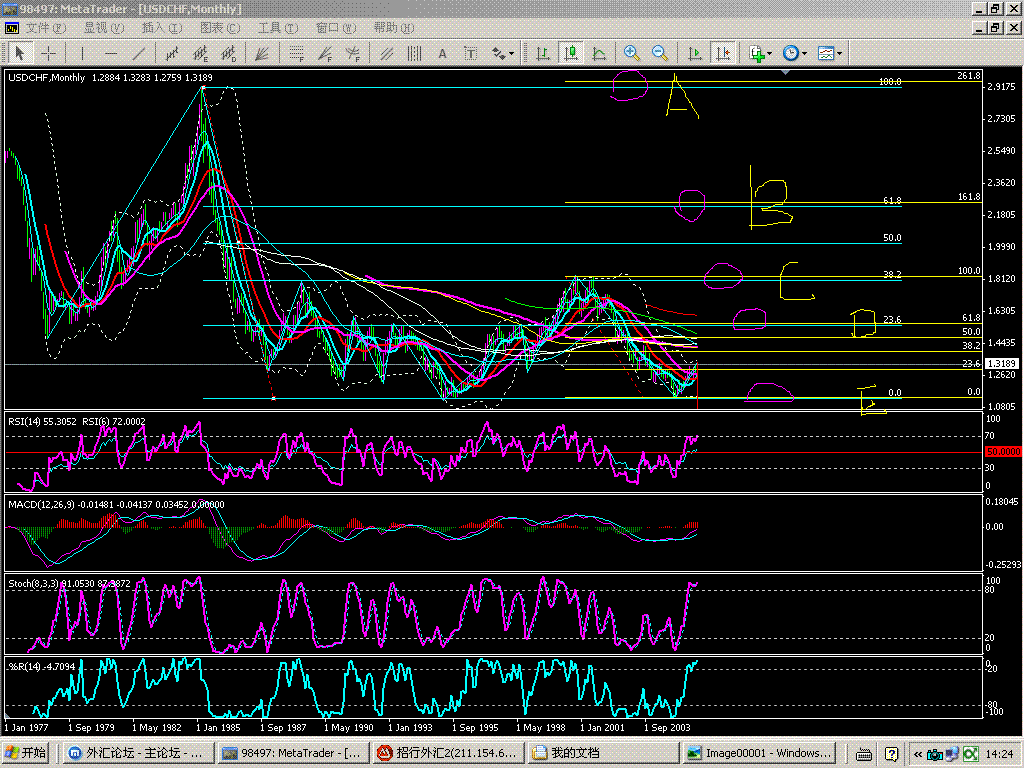The width and height of the screenshot is (1024, 768).
Task: Zoom in on the chart
Action: point(631,53)
